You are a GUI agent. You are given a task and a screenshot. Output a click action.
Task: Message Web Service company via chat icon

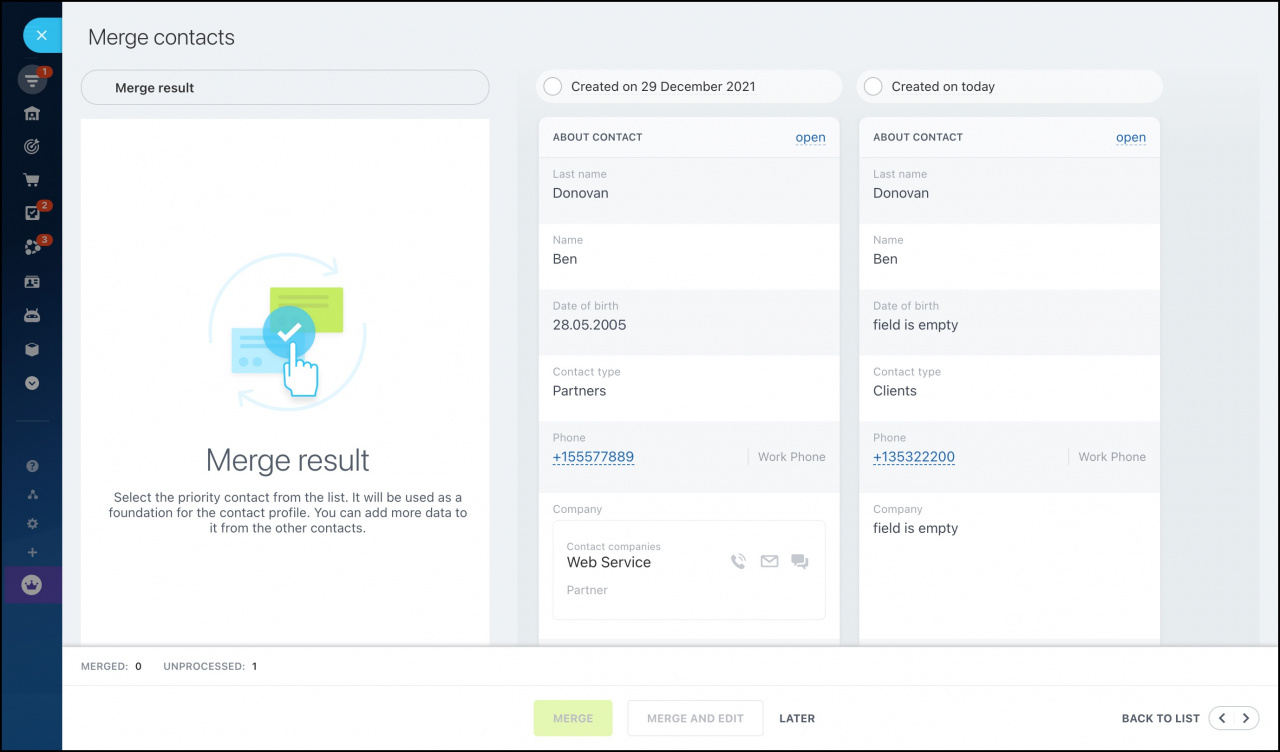[800, 562]
